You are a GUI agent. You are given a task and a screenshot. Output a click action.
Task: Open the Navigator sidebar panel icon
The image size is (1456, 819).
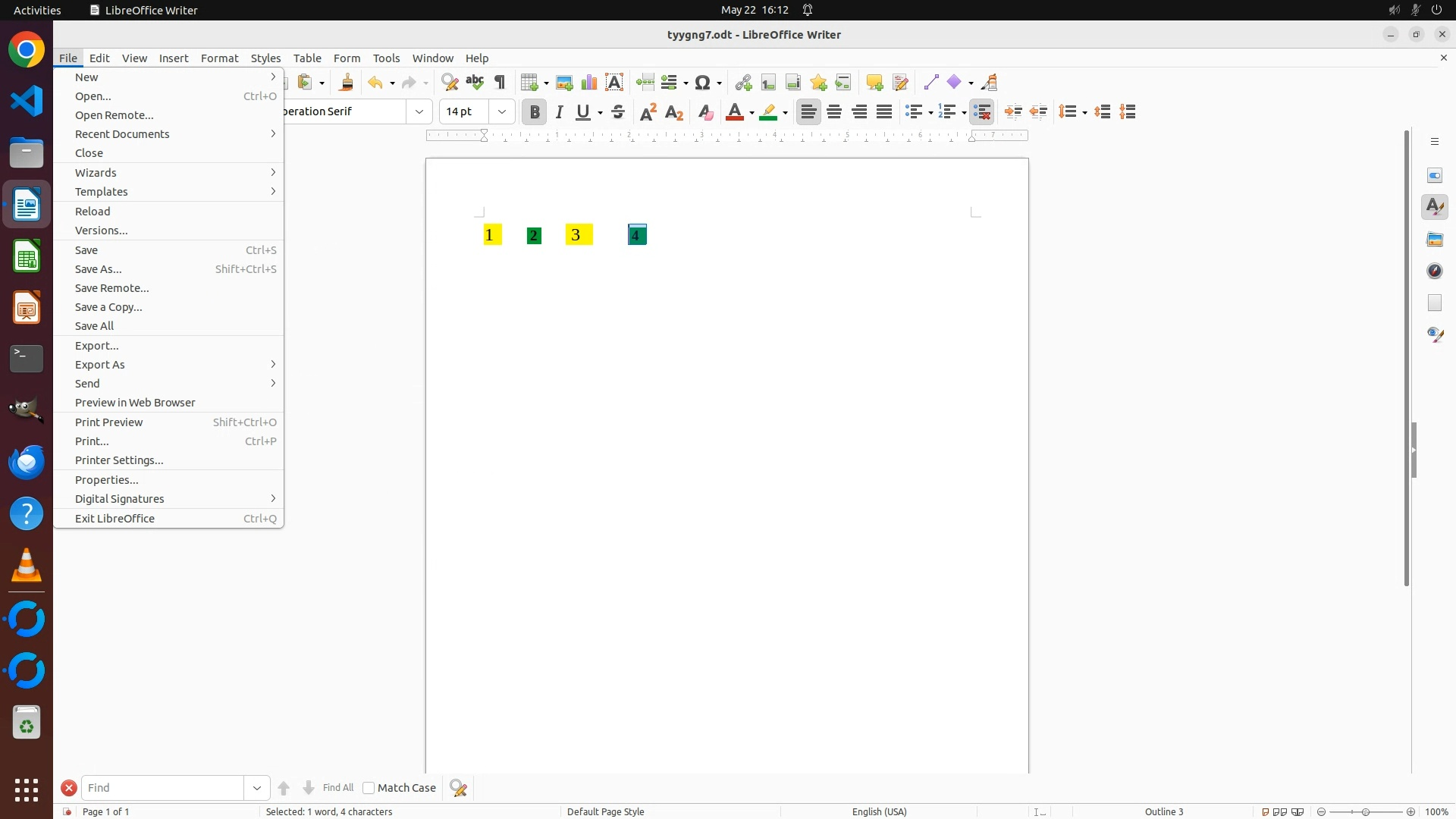click(x=1435, y=271)
